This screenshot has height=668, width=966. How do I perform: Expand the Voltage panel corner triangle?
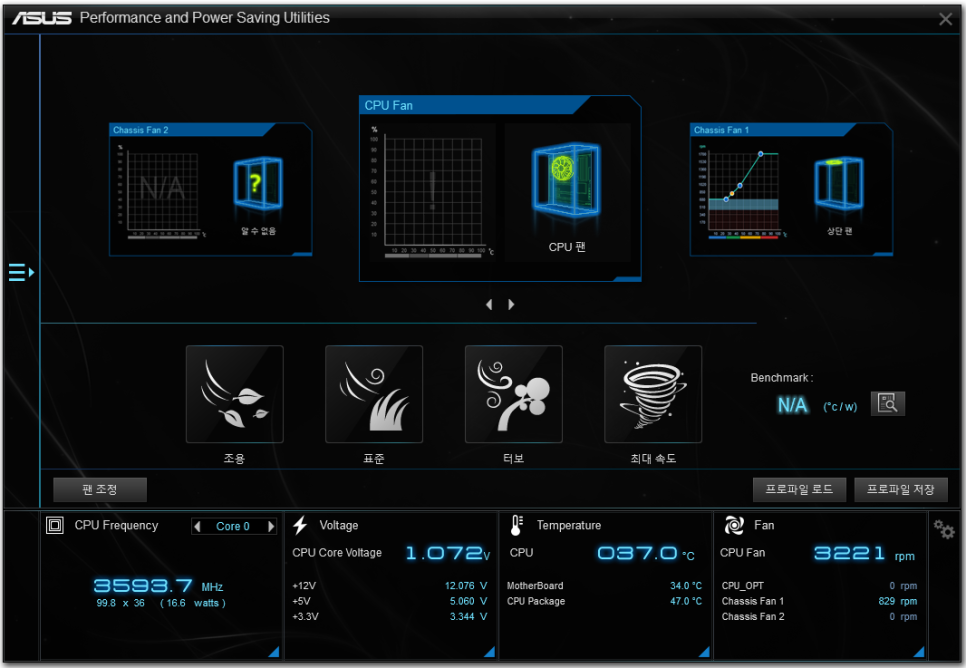tap(489, 651)
